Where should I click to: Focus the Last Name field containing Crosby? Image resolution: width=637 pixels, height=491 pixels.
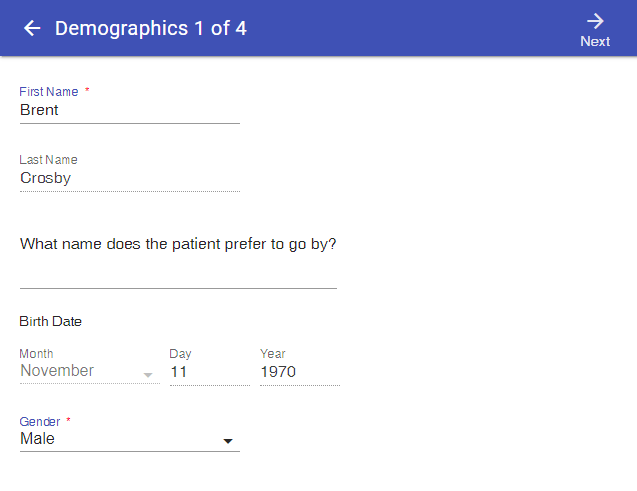(129, 179)
